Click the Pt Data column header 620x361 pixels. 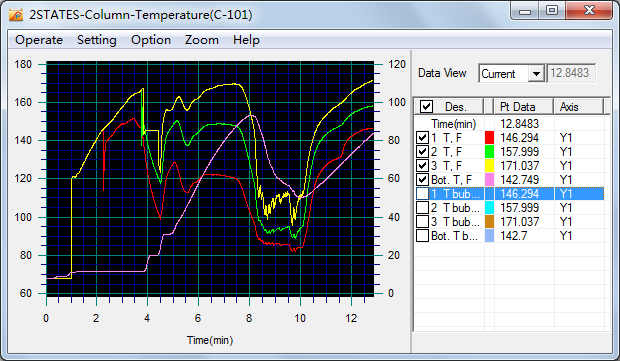click(x=524, y=106)
